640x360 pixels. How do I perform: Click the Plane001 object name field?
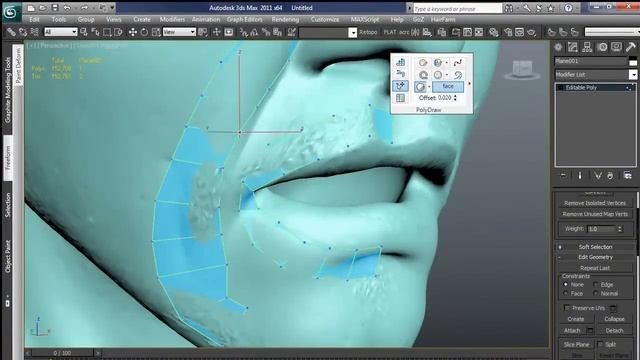click(x=590, y=61)
